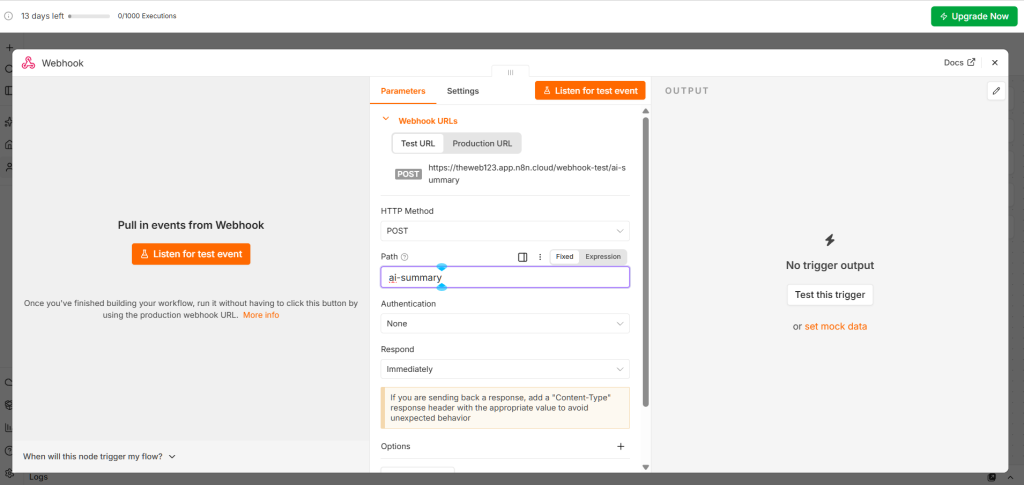
Task: Click the 'Options' label
Action: pyautogui.click(x=395, y=446)
